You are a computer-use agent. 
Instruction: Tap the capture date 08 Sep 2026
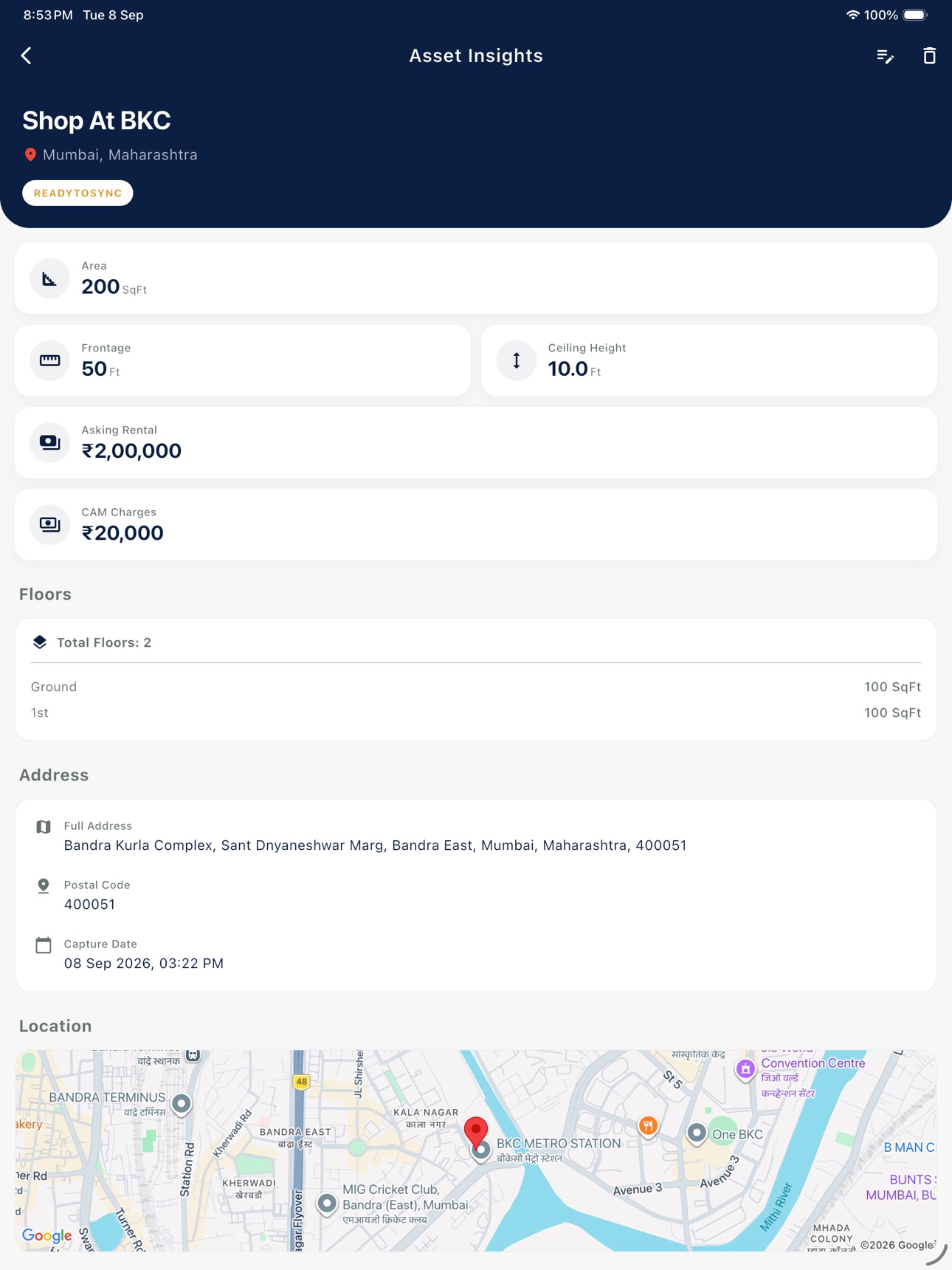(144, 964)
